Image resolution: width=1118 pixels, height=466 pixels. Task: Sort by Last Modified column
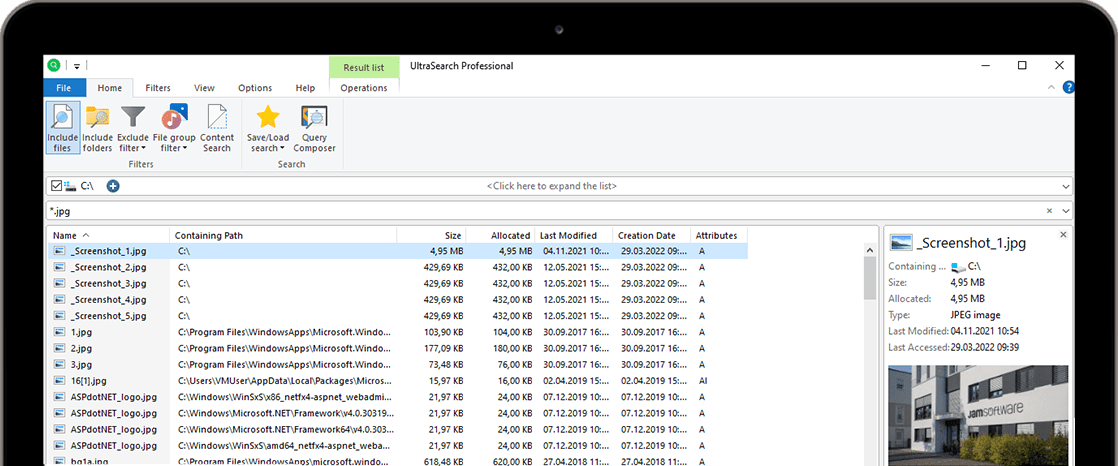point(574,235)
